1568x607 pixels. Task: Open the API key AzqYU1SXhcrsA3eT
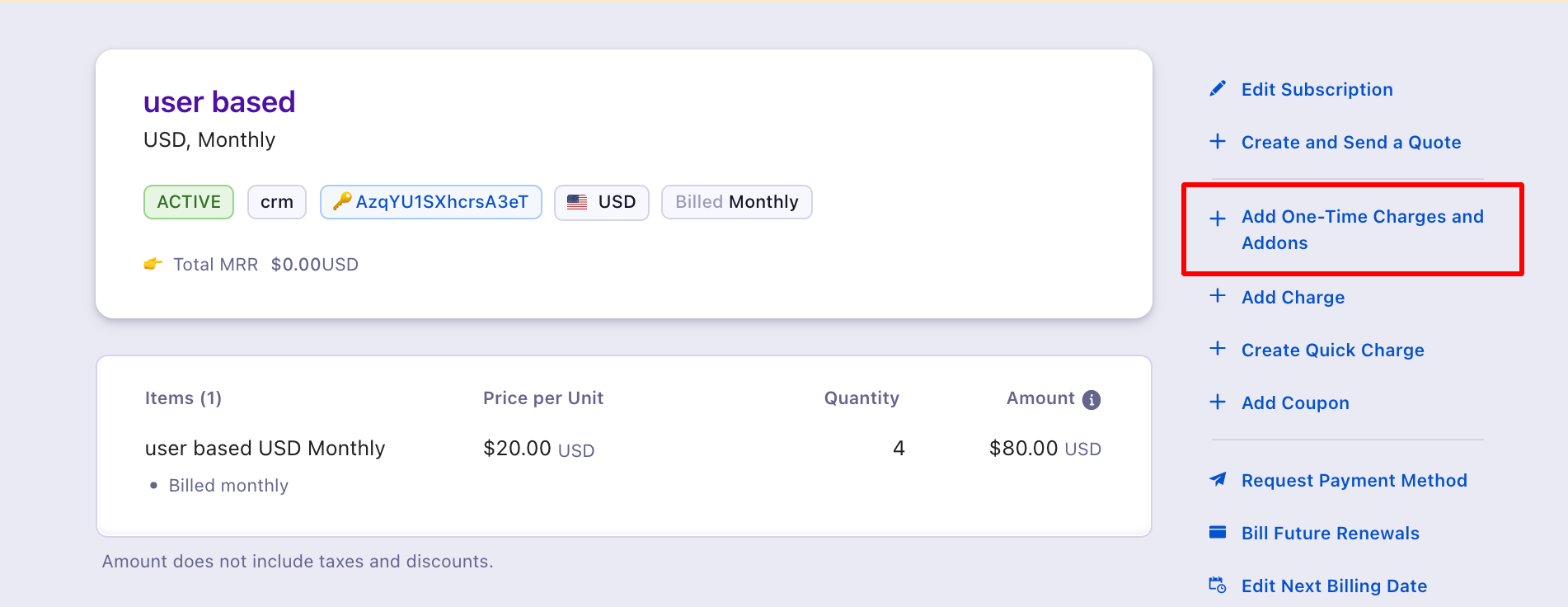point(444,201)
